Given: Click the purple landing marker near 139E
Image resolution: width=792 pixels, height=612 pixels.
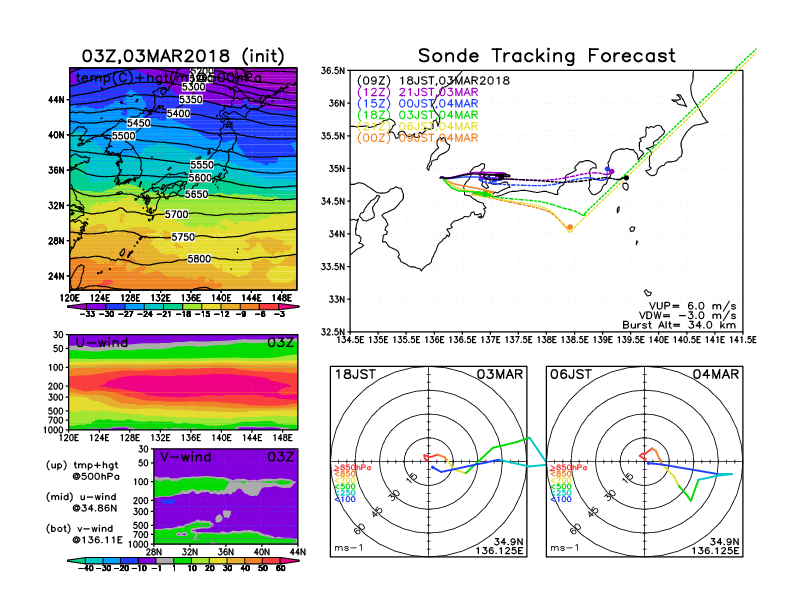Looking at the screenshot, I should [x=610, y=170].
